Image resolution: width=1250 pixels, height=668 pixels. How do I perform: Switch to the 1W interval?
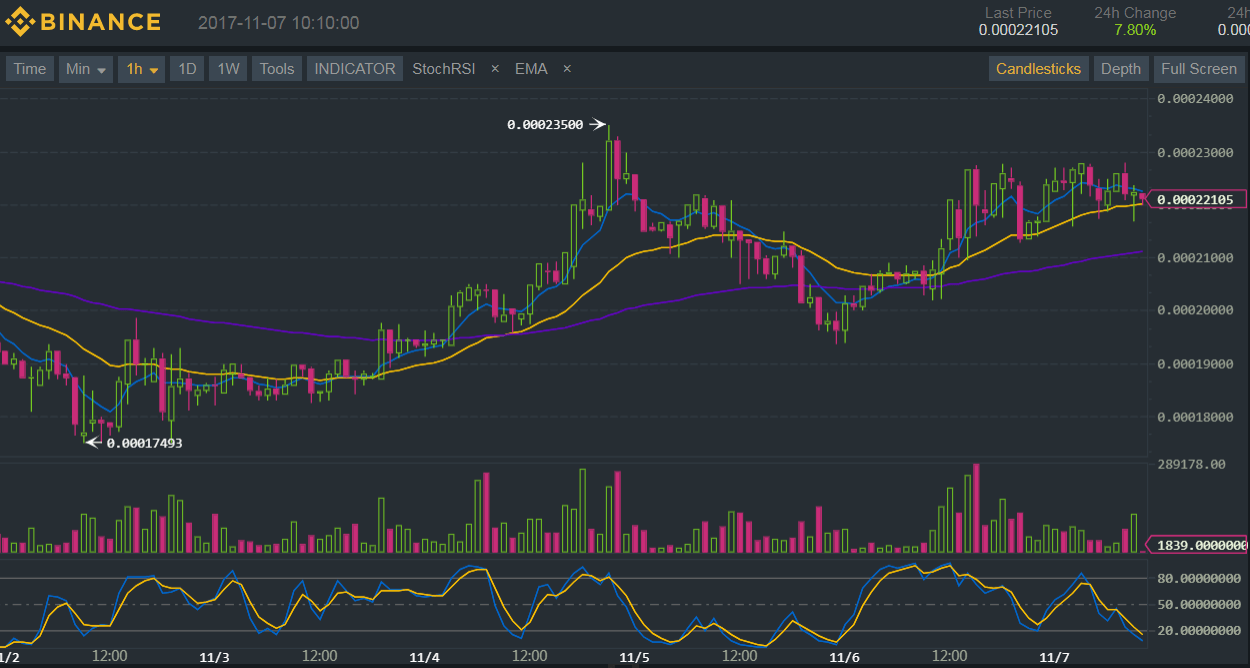[x=228, y=69]
